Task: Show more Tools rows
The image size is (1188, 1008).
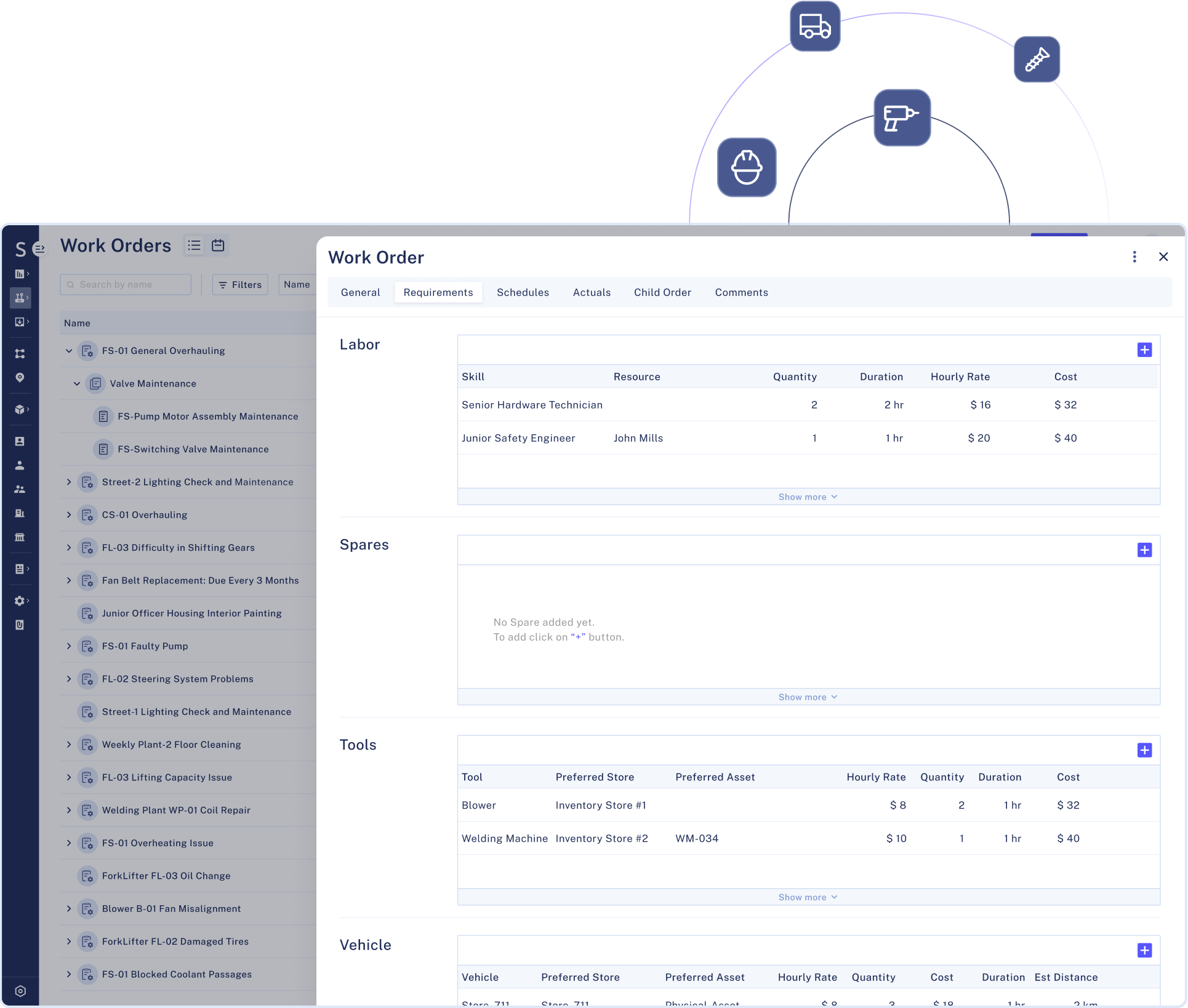Action: 808,897
